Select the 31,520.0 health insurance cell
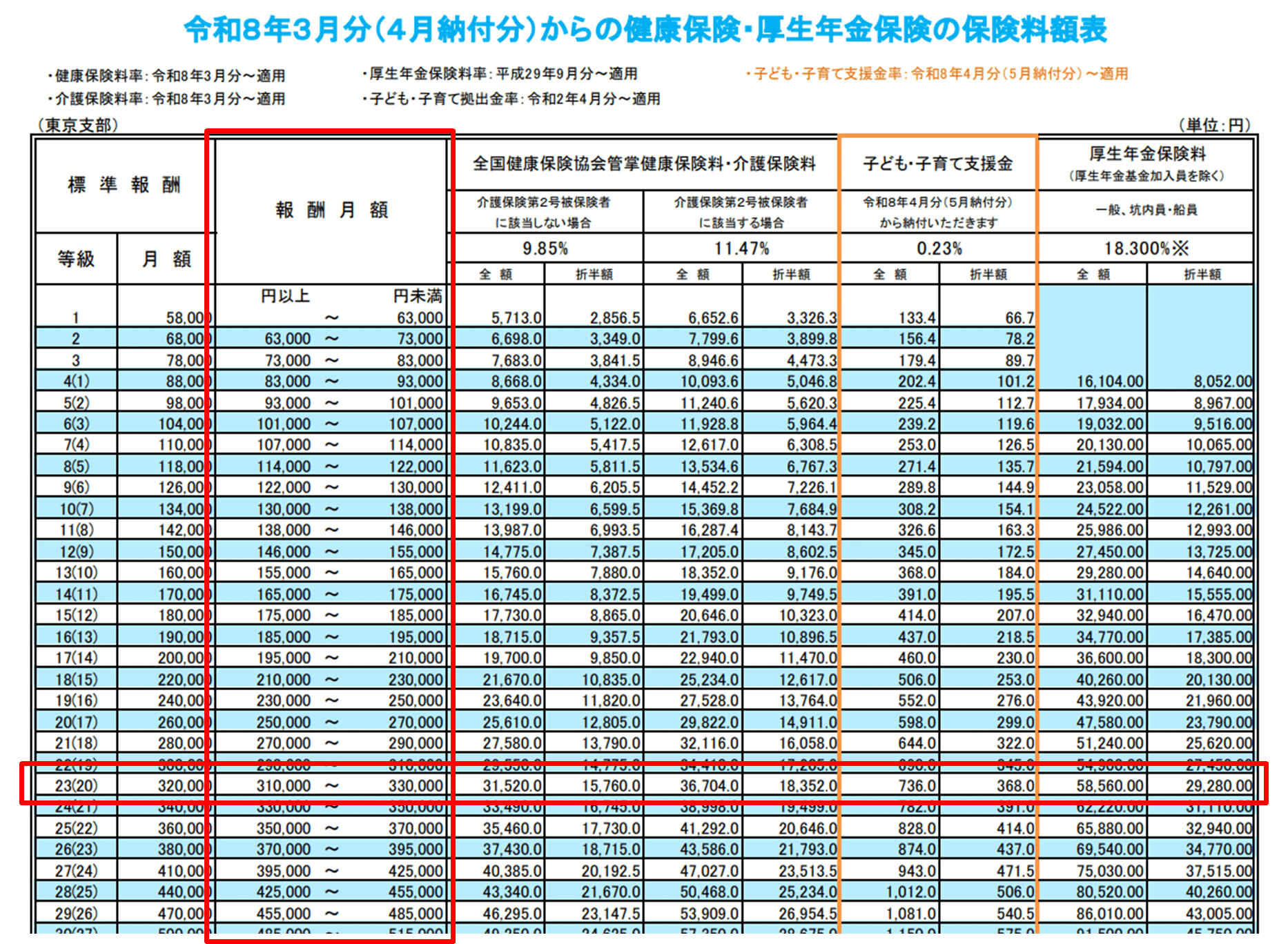Image resolution: width=1288 pixels, height=944 pixels. (512, 785)
